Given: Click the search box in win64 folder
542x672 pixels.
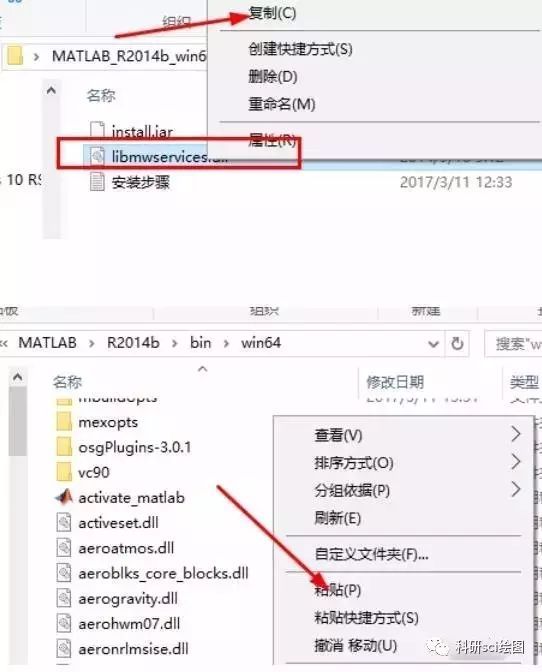Looking at the screenshot, I should click(x=513, y=344).
